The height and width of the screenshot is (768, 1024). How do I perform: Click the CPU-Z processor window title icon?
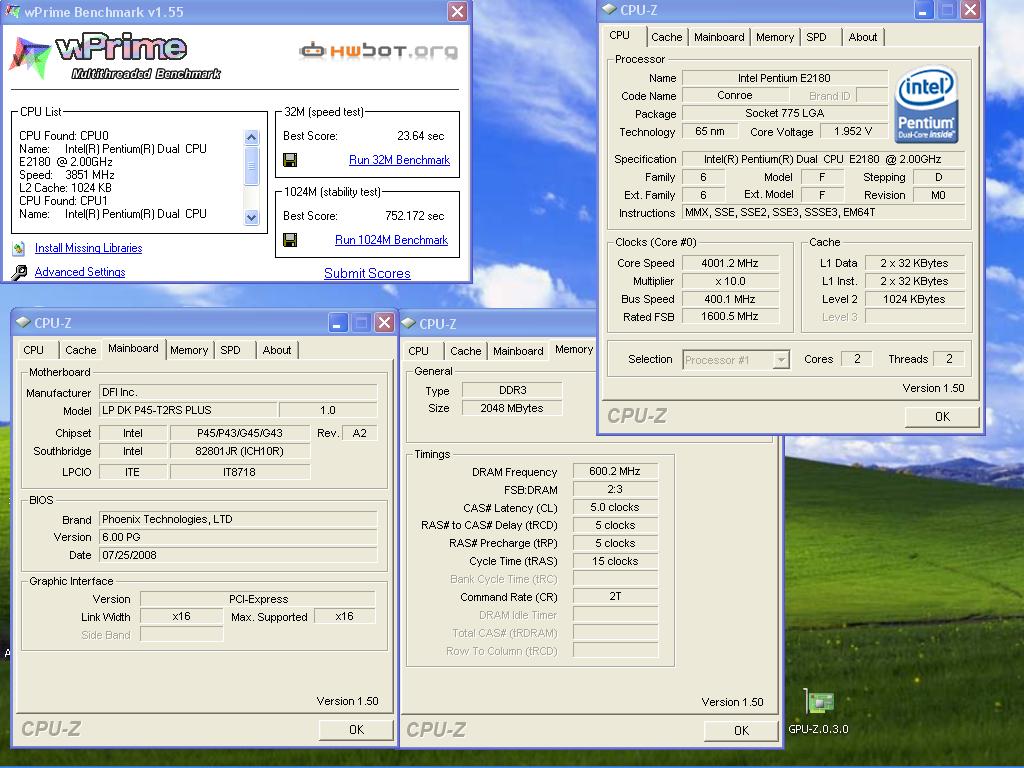609,9
